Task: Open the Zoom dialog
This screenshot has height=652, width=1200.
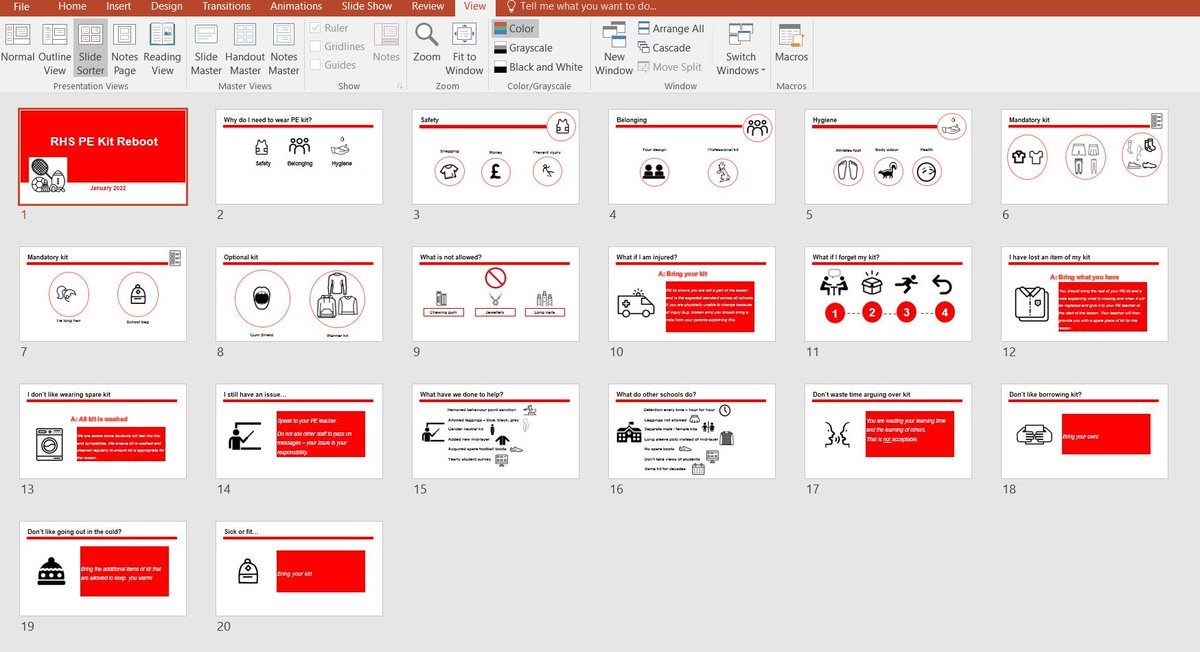Action: [427, 43]
